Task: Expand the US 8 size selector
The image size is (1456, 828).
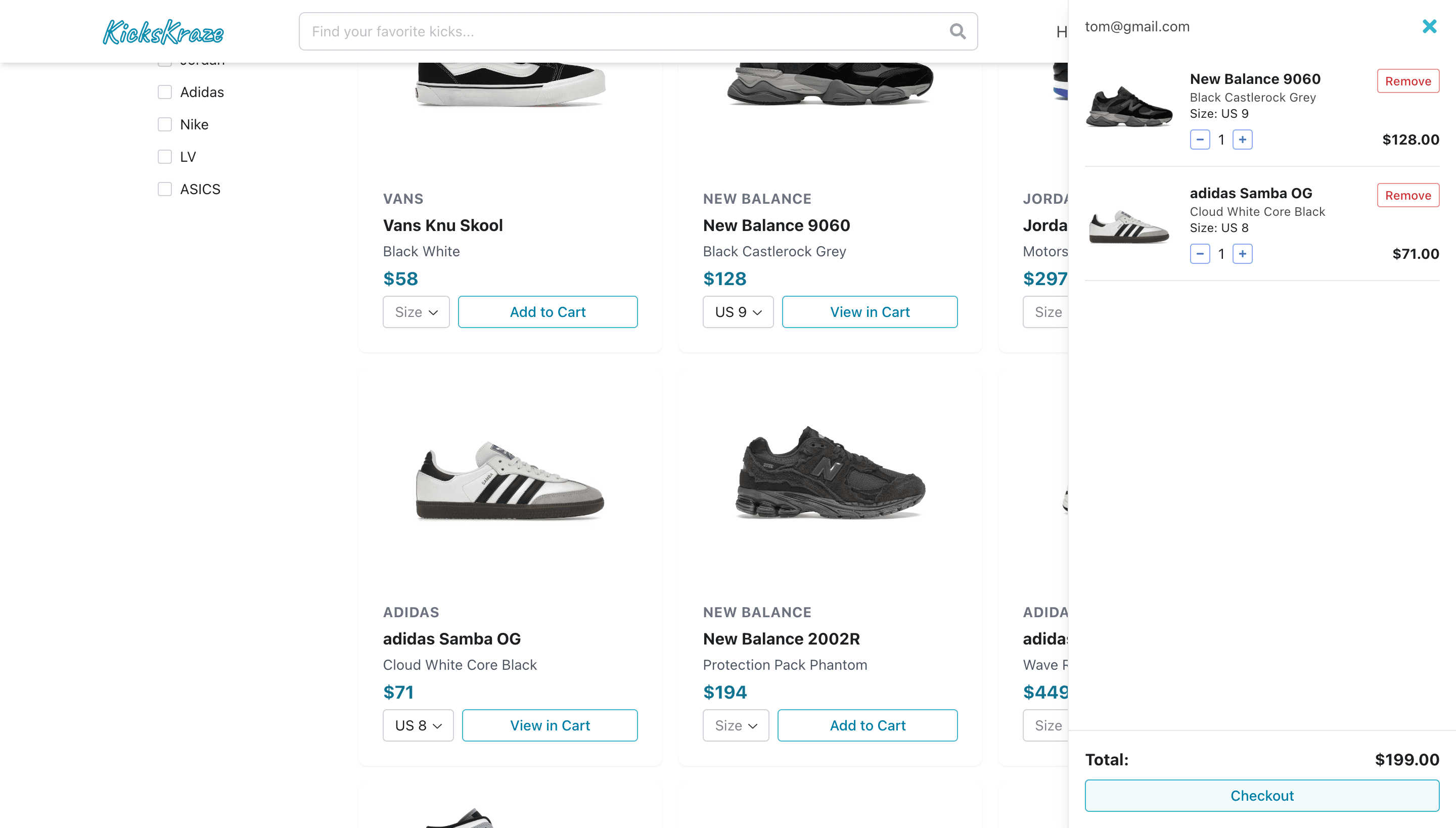Action: [x=418, y=725]
